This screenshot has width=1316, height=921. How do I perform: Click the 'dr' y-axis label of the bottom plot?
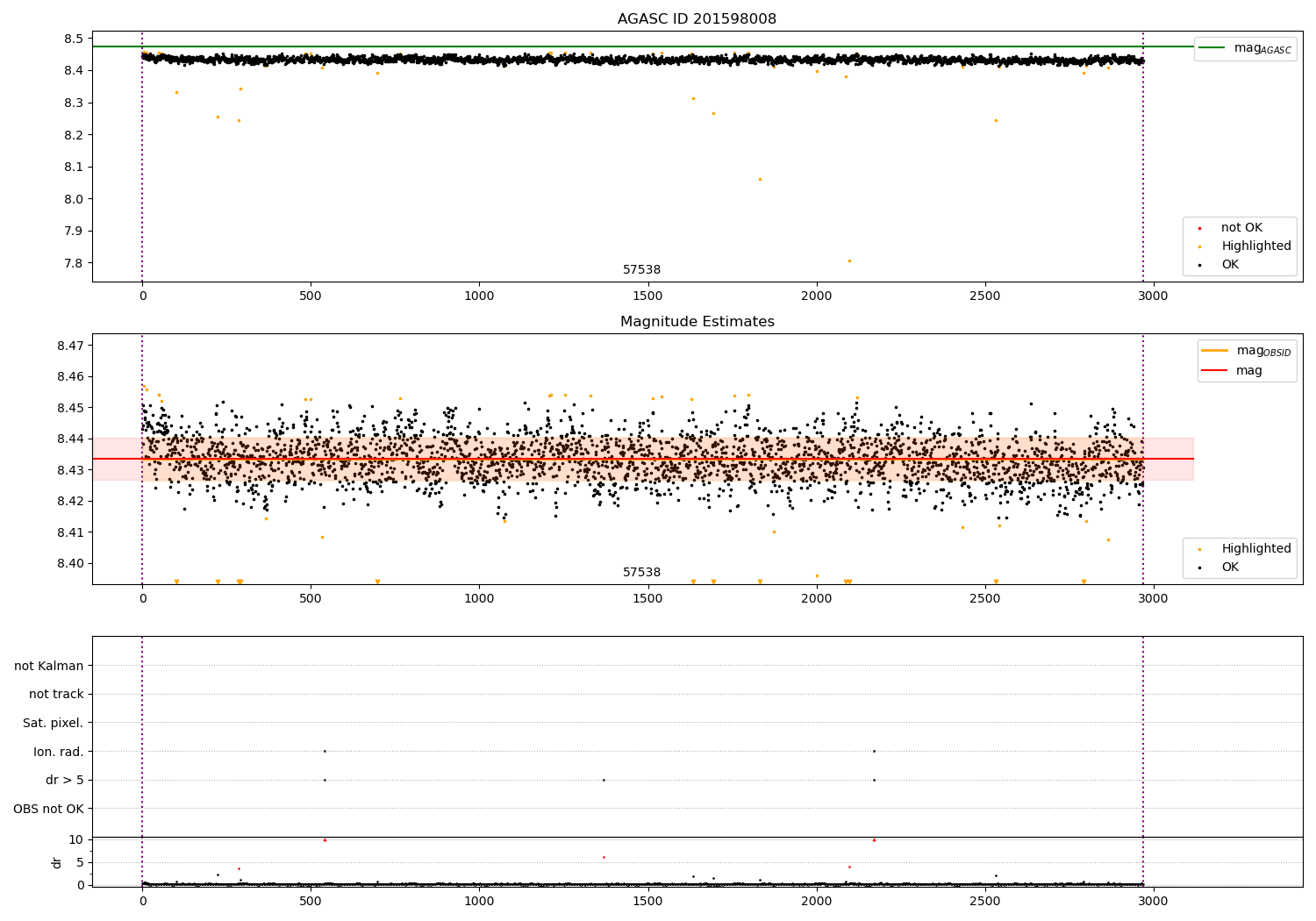pos(57,862)
